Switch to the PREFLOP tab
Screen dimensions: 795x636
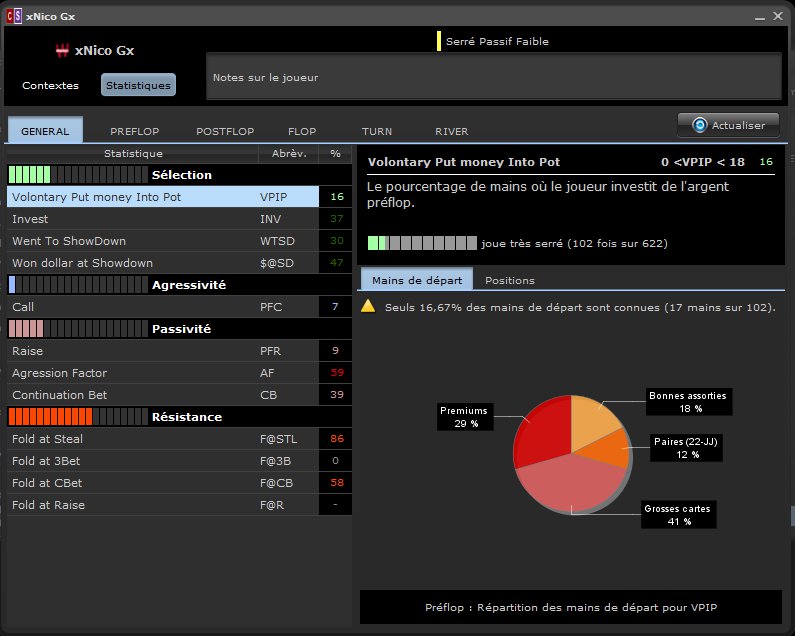134,131
